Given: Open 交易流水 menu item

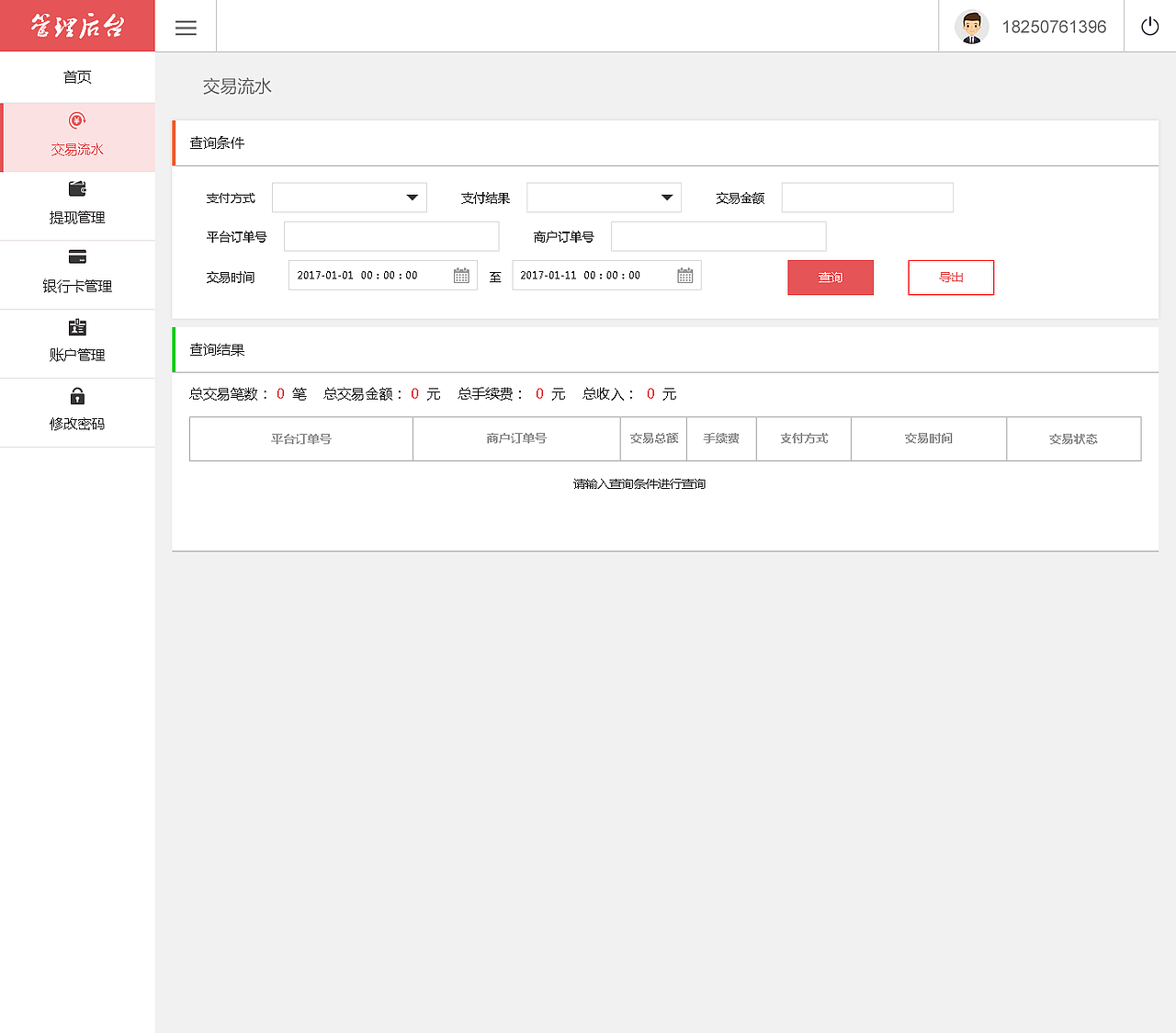Looking at the screenshot, I should coord(77,137).
